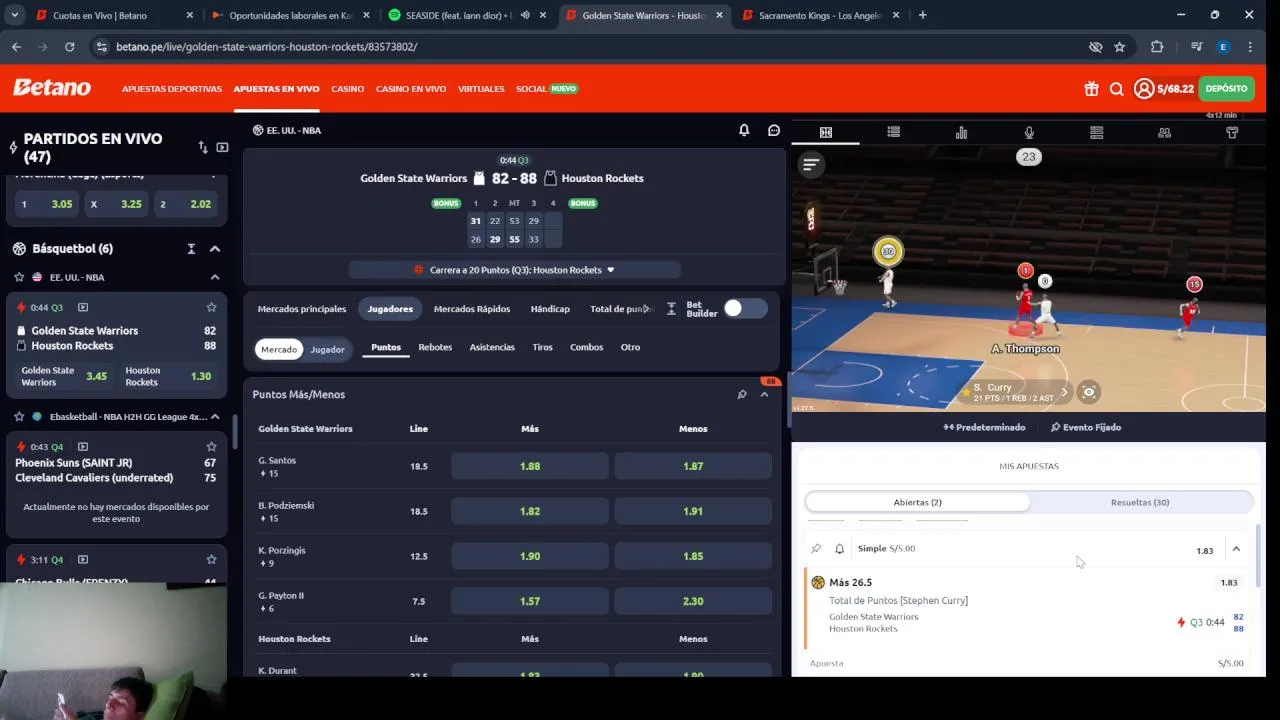Collapse the Básquetbol (6) section
The width and height of the screenshot is (1280, 720).
click(x=214, y=249)
